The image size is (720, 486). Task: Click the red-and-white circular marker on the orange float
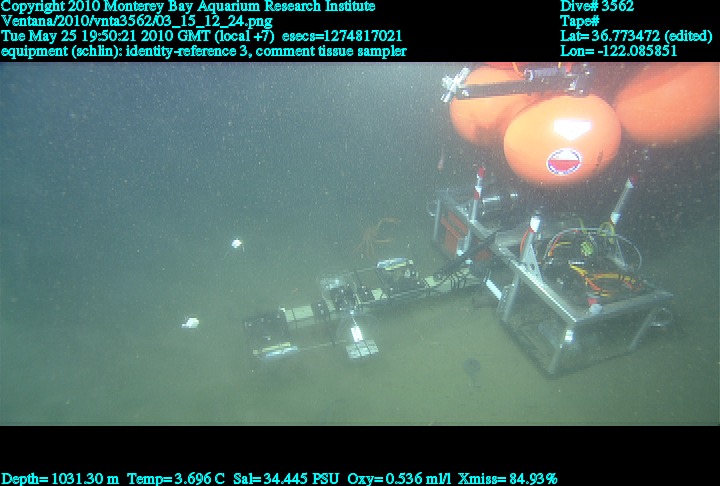click(x=564, y=161)
